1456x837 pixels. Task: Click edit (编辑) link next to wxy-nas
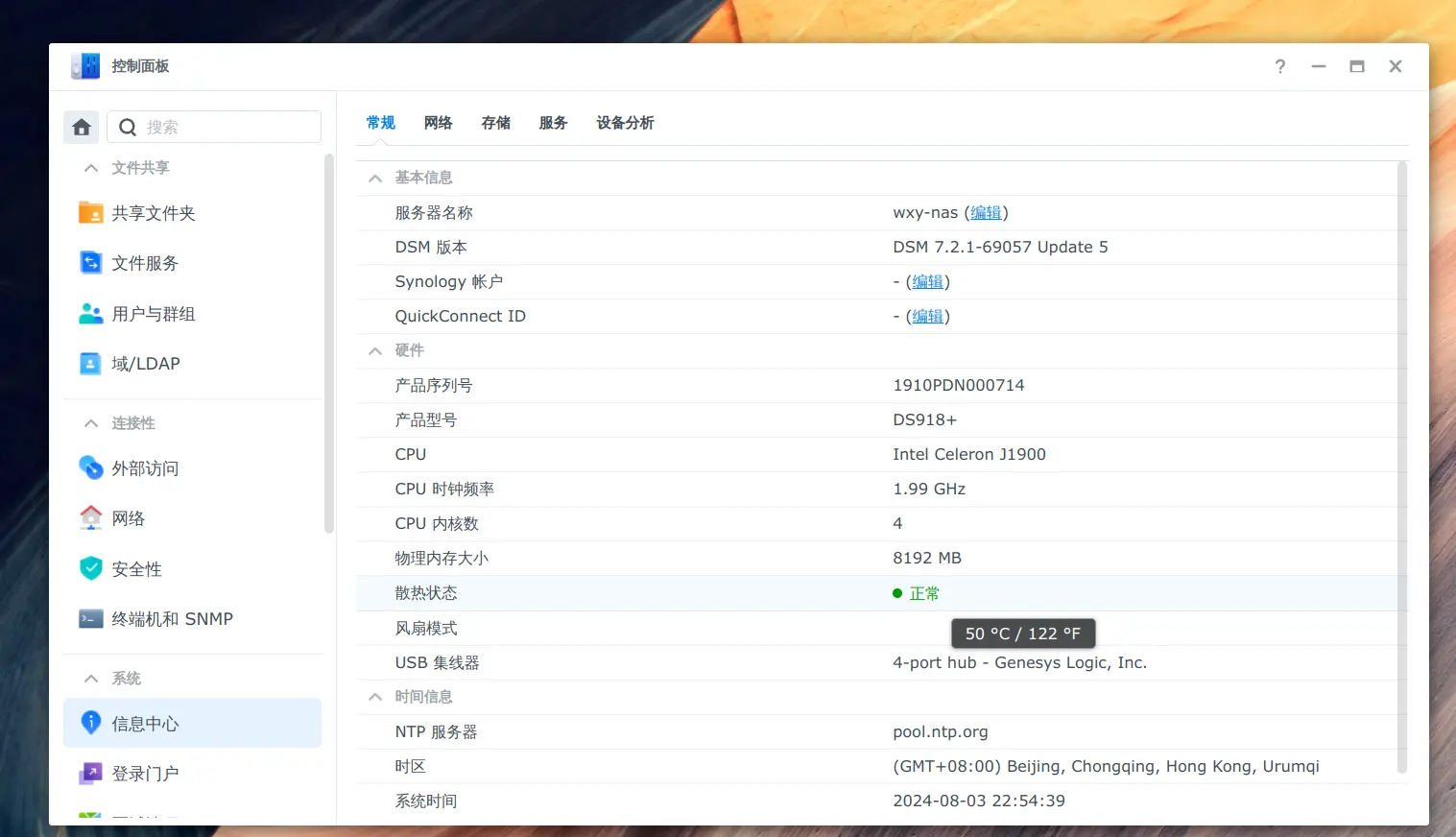[x=986, y=213]
